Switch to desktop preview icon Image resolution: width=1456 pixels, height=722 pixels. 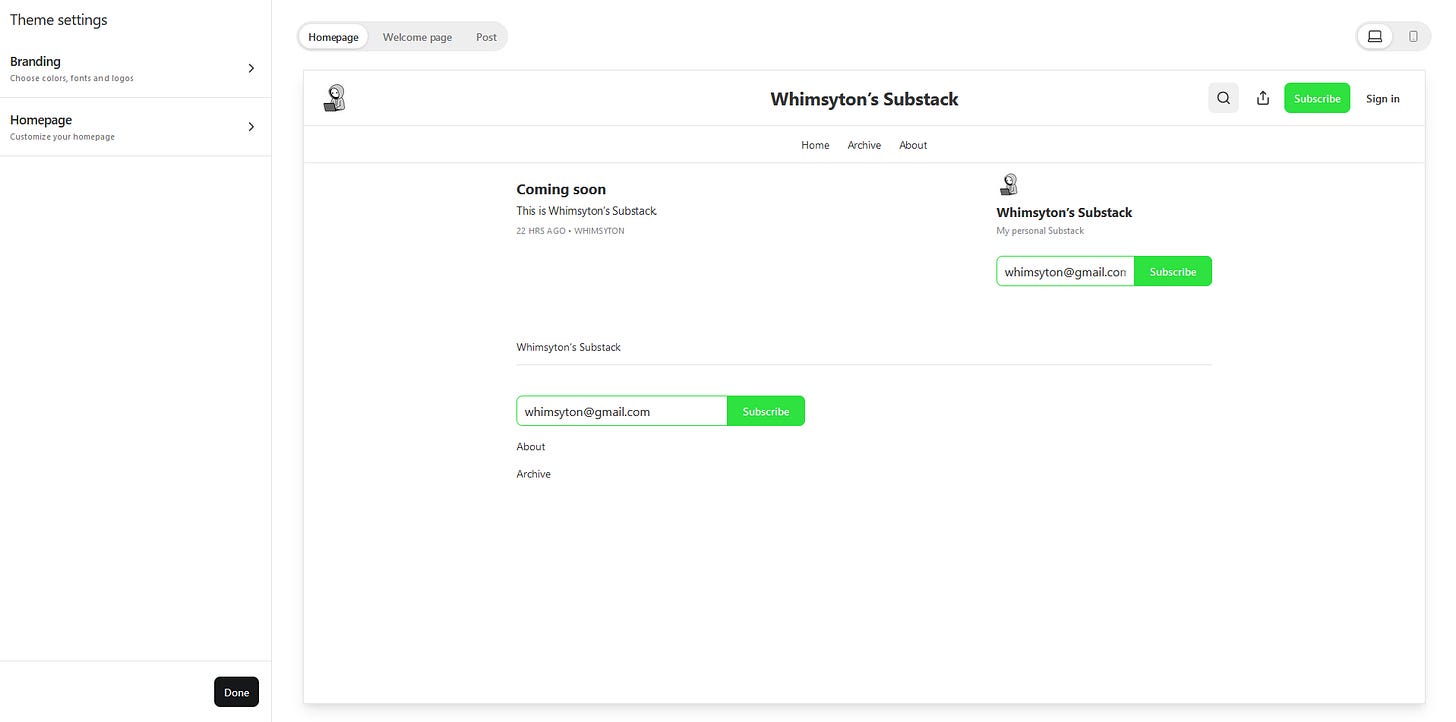[x=1375, y=37]
